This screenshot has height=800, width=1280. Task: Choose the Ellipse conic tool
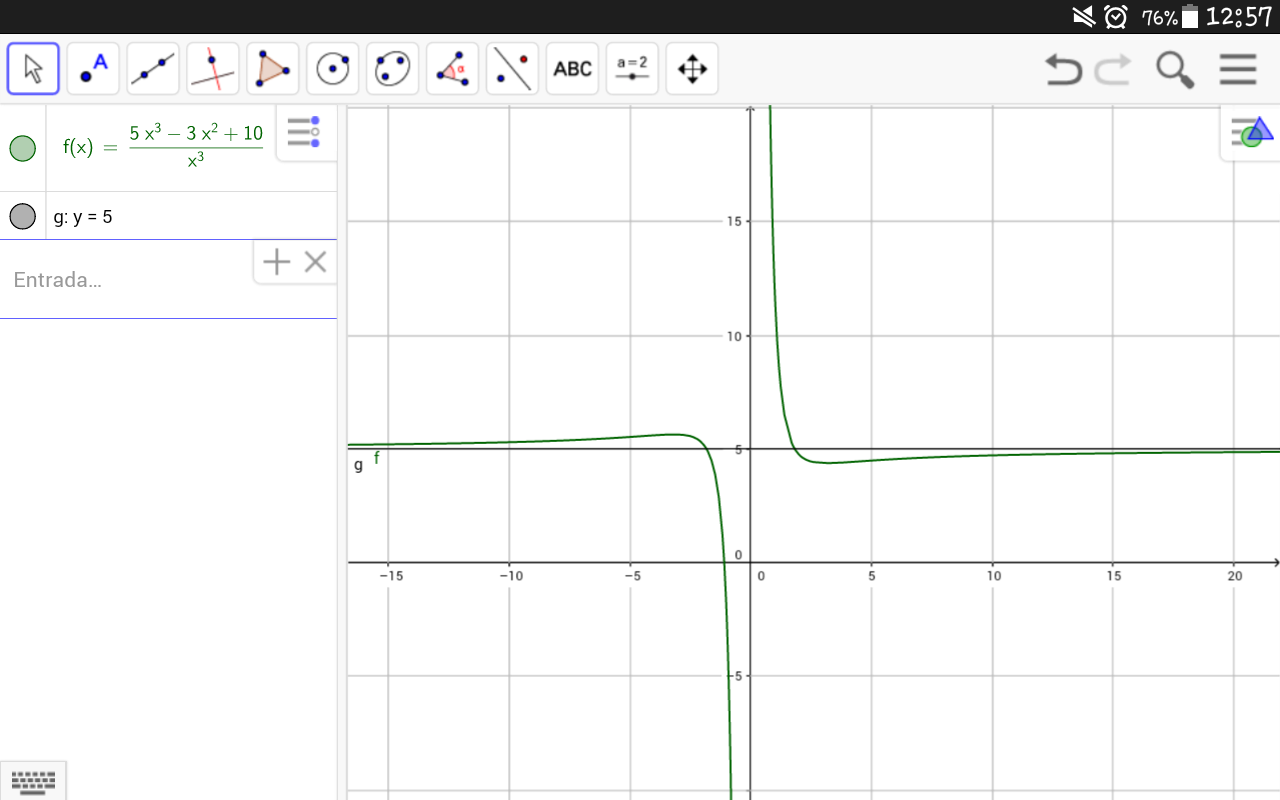[x=392, y=69]
